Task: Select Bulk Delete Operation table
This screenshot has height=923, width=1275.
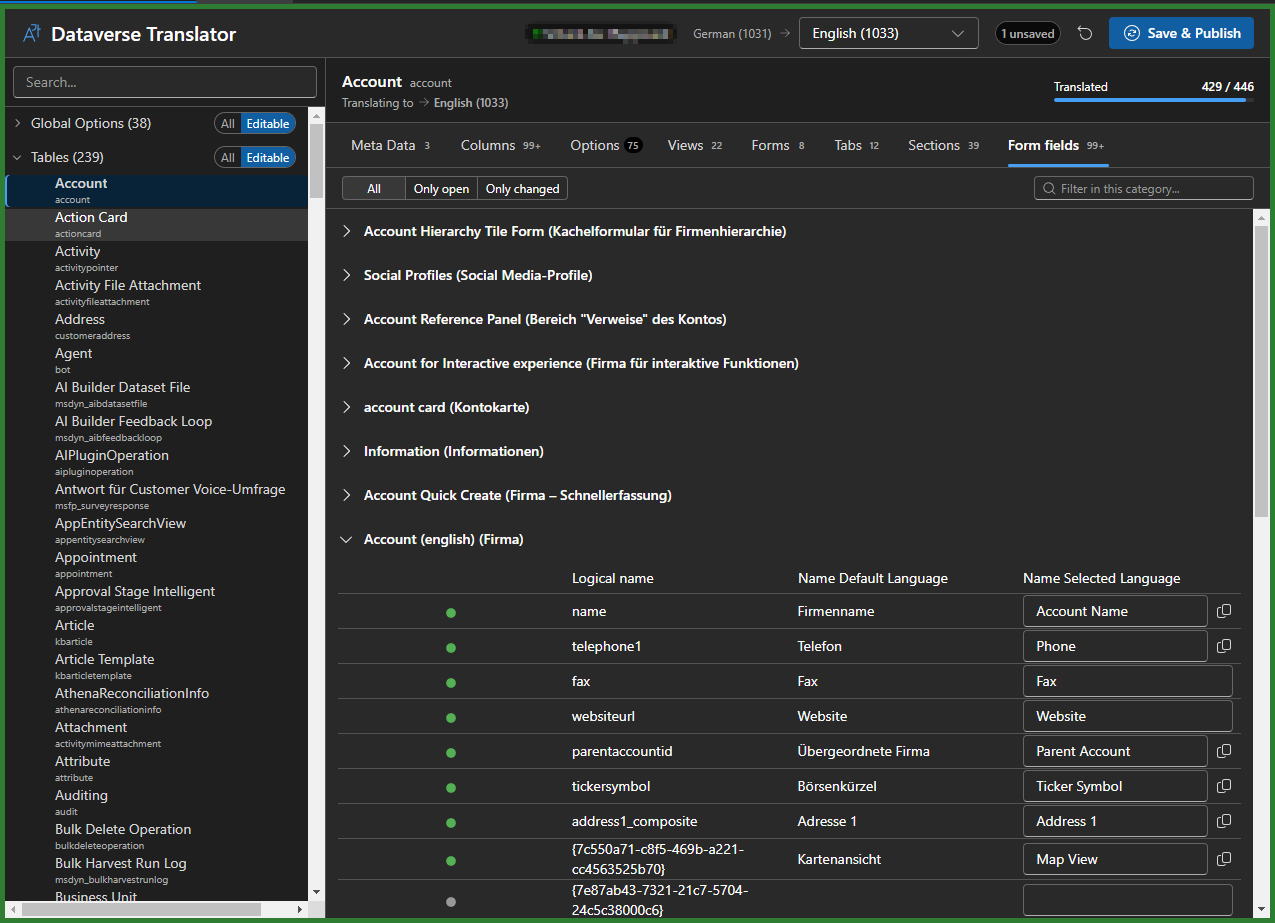Action: click(x=157, y=836)
